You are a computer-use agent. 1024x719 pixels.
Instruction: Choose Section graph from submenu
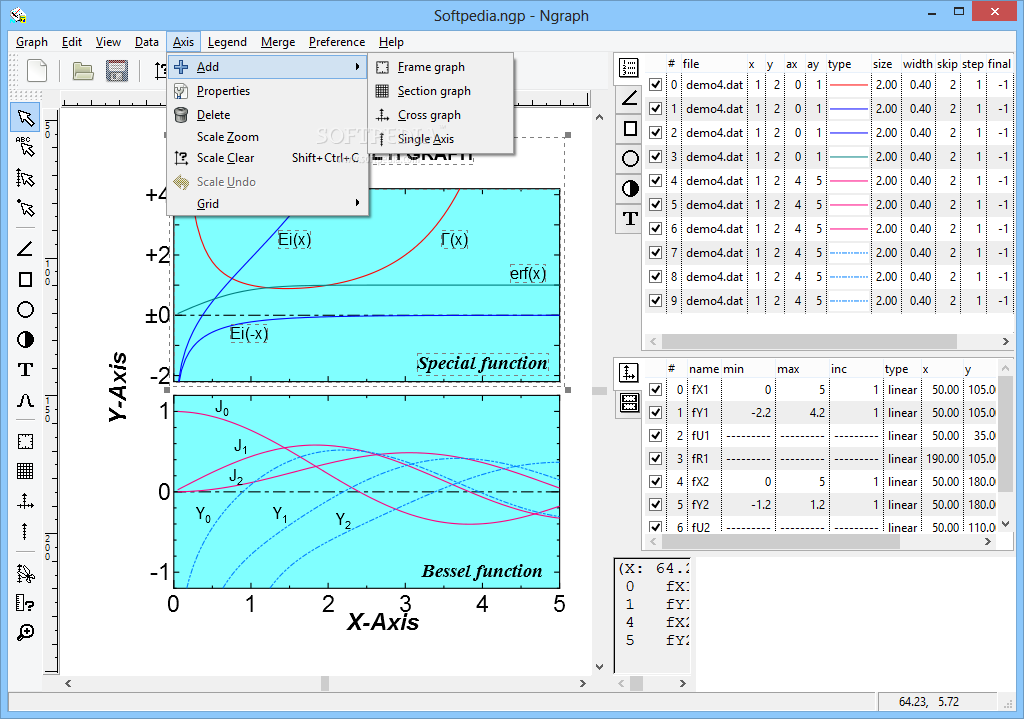coord(441,91)
